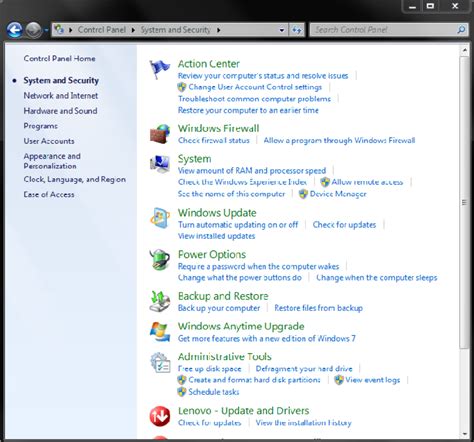This screenshot has height=442, width=474.
Task: Open the Action Center heading link
Action: pyautogui.click(x=209, y=64)
